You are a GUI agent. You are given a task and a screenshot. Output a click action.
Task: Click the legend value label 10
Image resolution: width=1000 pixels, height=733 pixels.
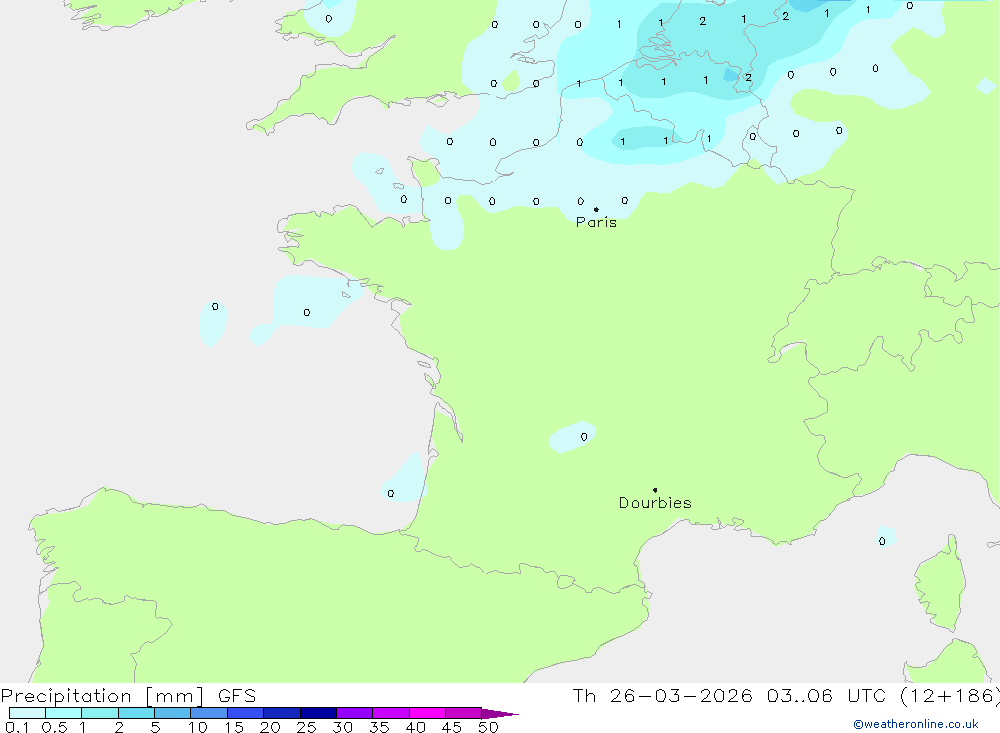tap(198, 727)
